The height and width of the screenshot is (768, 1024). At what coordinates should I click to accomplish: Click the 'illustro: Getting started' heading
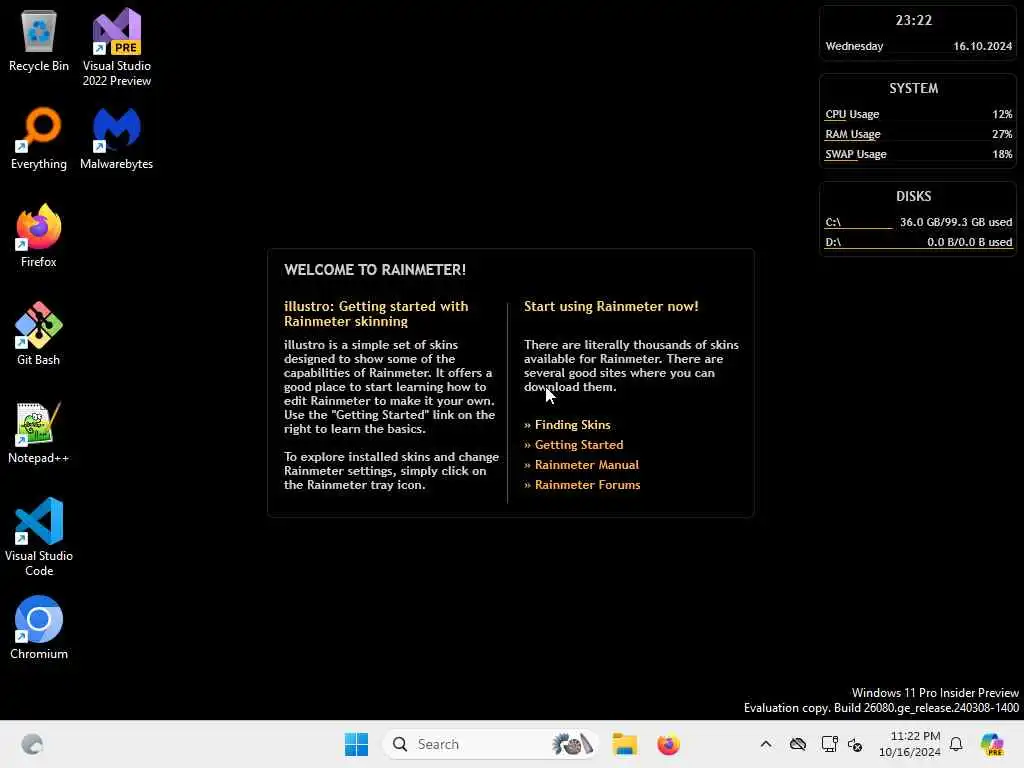[376, 313]
